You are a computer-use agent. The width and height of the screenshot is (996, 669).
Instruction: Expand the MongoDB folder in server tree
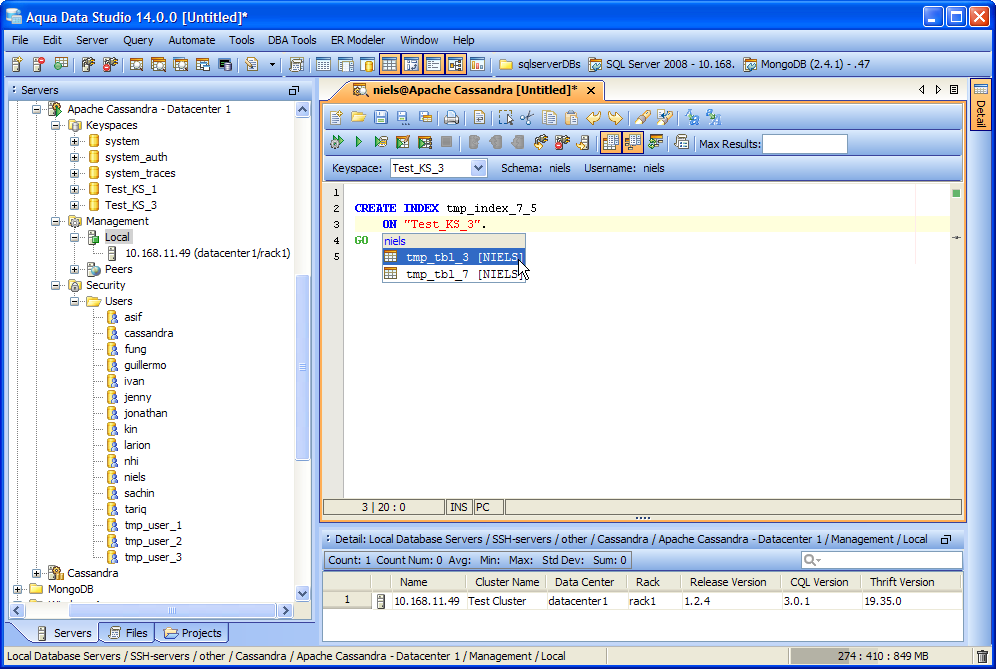[18, 589]
